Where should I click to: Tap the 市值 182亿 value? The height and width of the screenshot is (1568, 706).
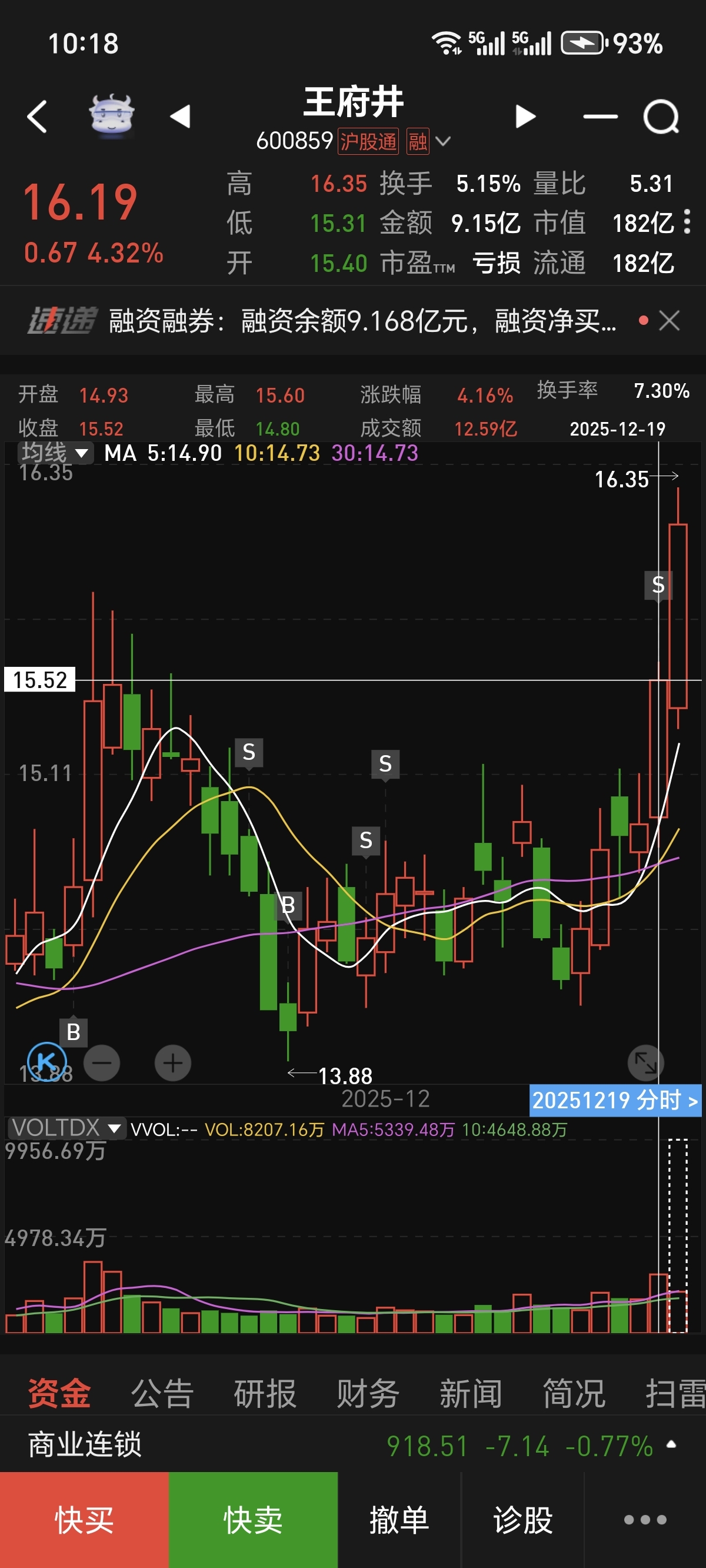coord(643,224)
